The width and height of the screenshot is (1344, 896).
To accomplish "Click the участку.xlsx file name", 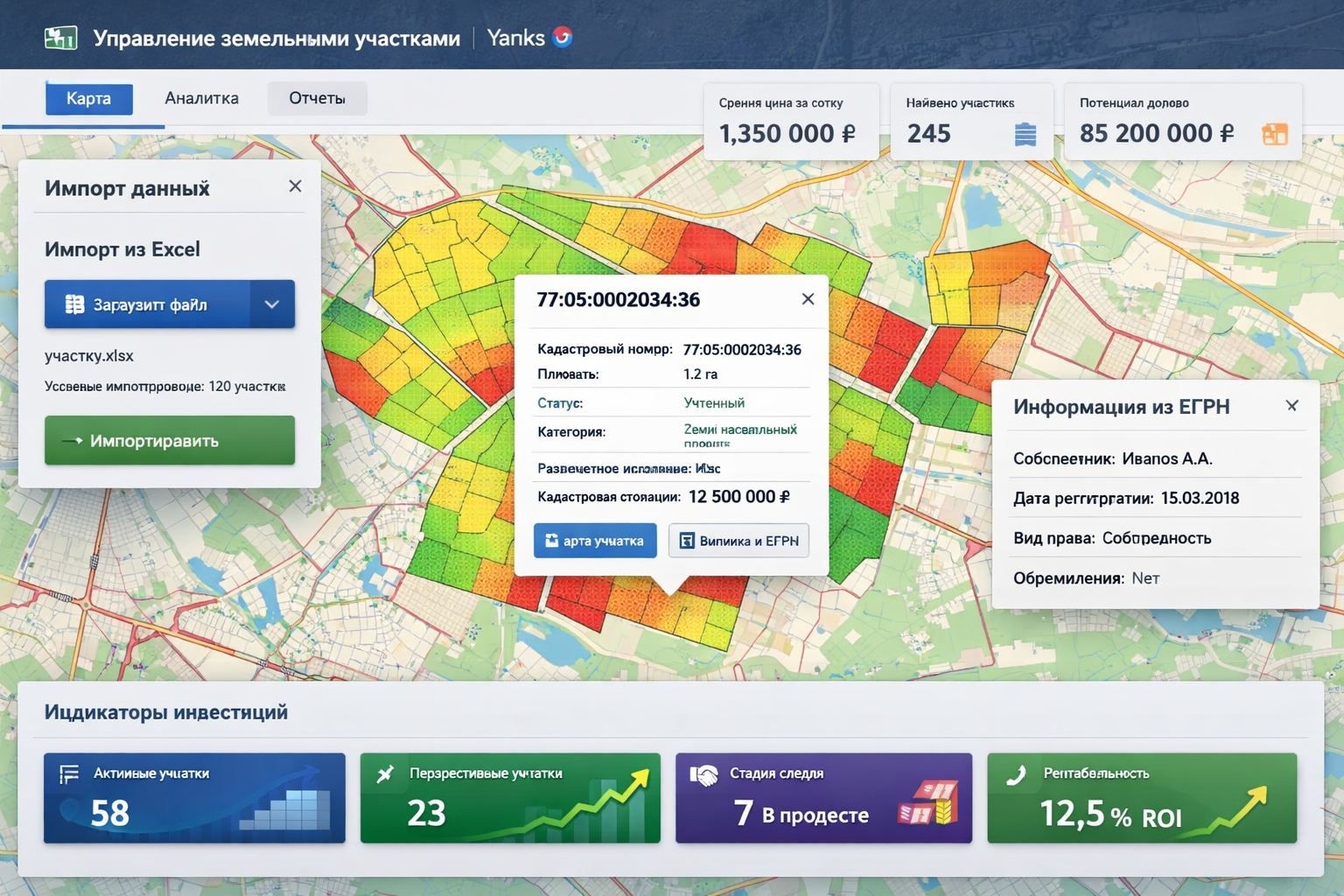I will (89, 356).
